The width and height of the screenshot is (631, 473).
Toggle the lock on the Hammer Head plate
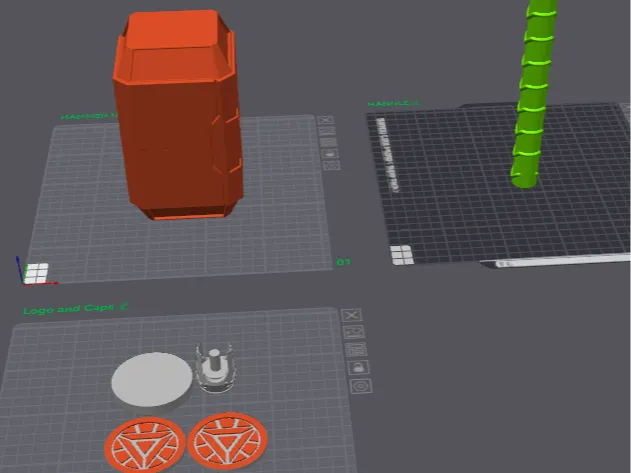(330, 153)
